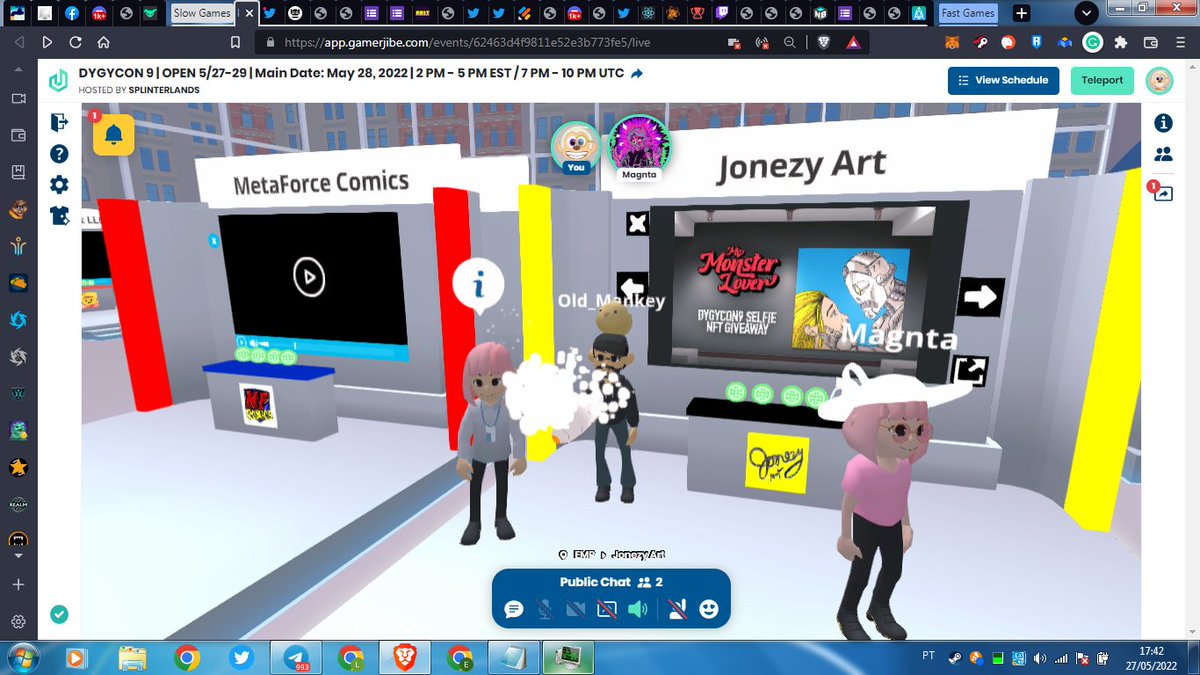
Task: Open a new browser tab
Action: pos(1021,13)
